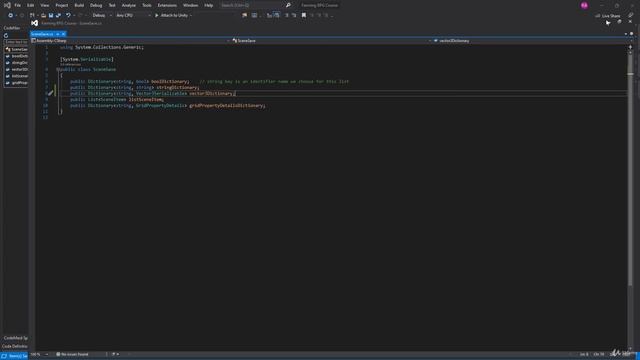Select gridPropertyDetails member in CodeMaid list
The image size is (640, 360).
(x=16, y=83)
